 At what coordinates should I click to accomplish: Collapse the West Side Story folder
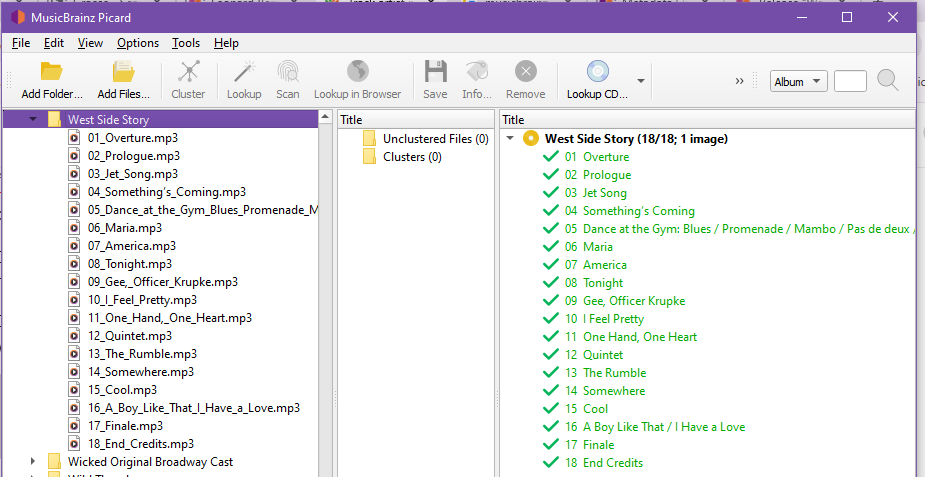[34, 119]
